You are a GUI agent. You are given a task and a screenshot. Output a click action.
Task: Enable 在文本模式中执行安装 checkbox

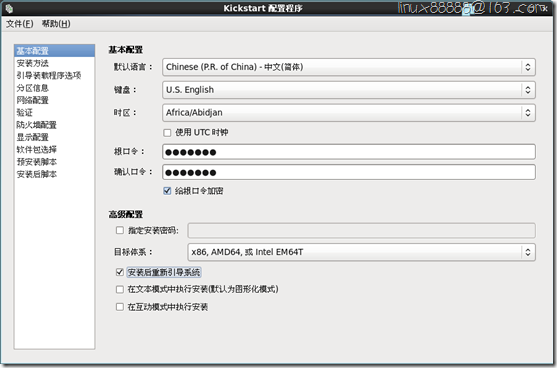(x=120, y=289)
